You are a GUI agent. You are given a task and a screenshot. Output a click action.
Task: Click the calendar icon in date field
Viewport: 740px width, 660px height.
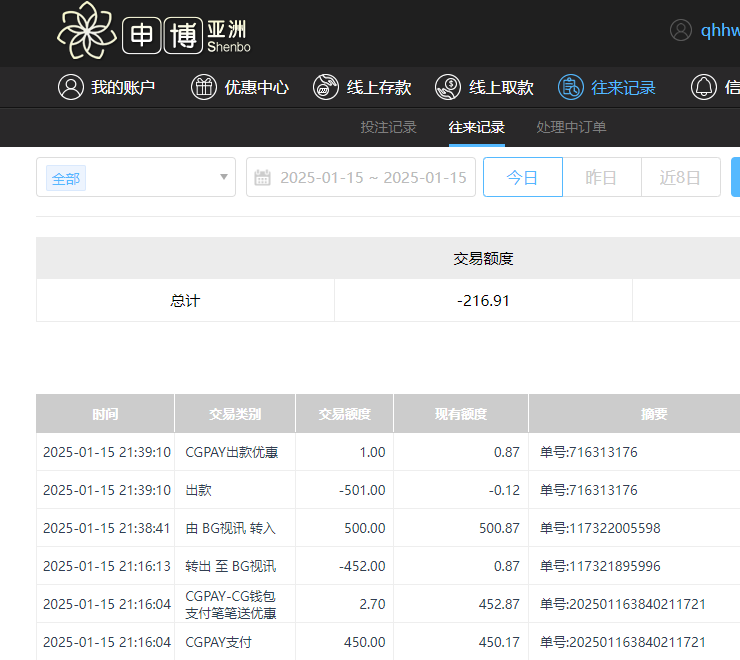pyautogui.click(x=263, y=178)
